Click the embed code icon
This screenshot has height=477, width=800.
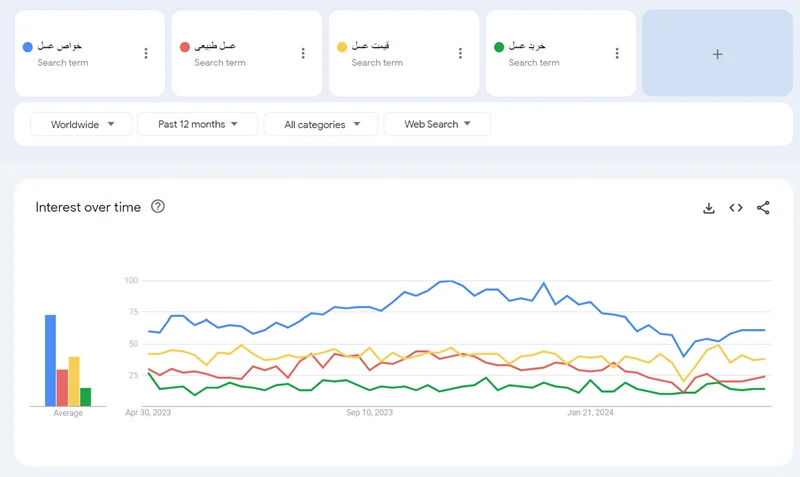click(736, 208)
